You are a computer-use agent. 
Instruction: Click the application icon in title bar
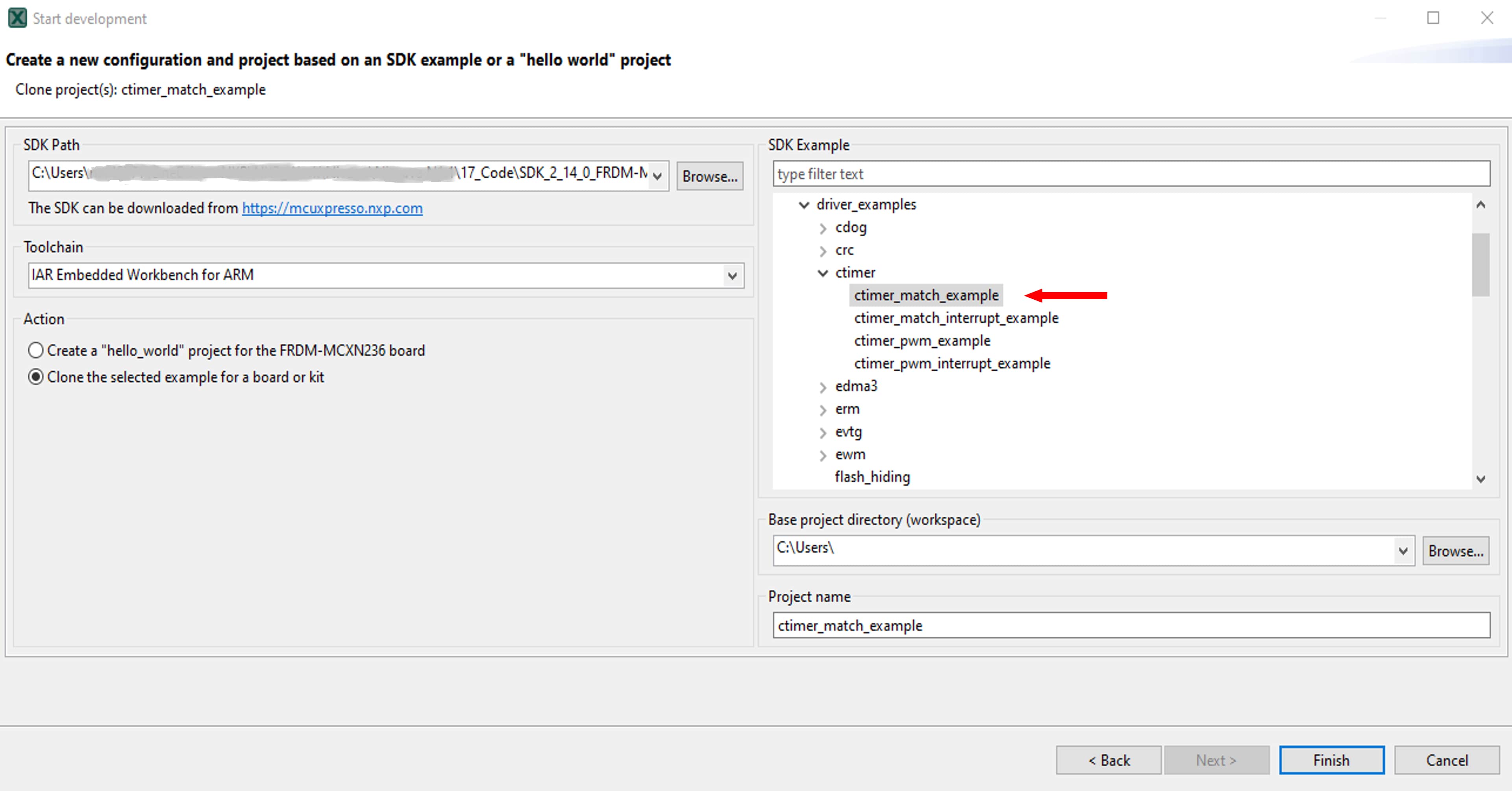pyautogui.click(x=17, y=18)
